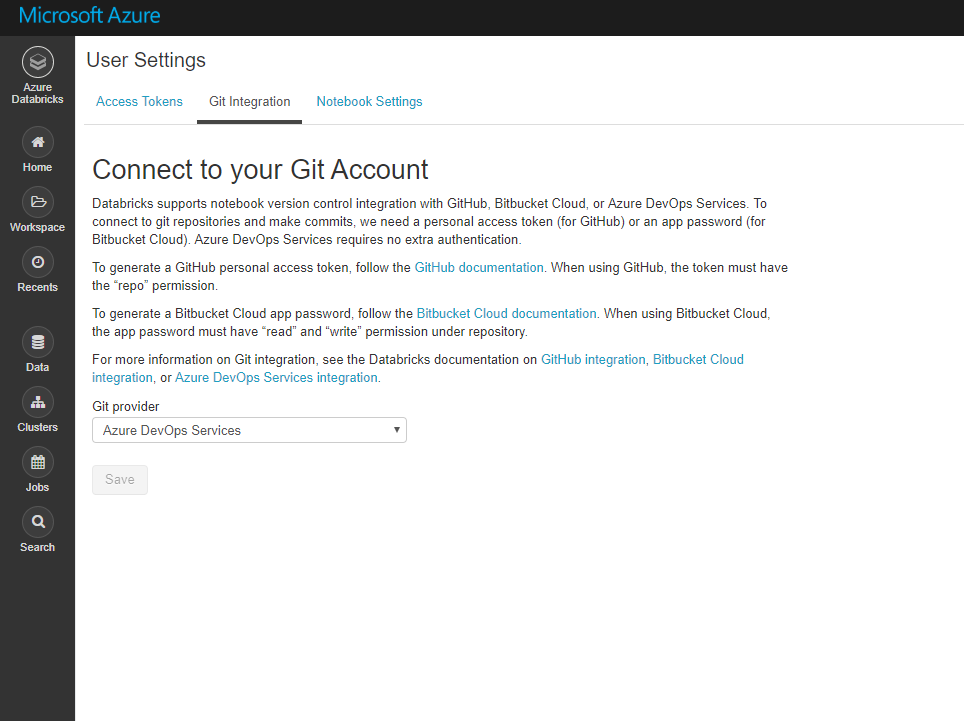Follow the Bitbucket Cloud integration link

(698, 360)
